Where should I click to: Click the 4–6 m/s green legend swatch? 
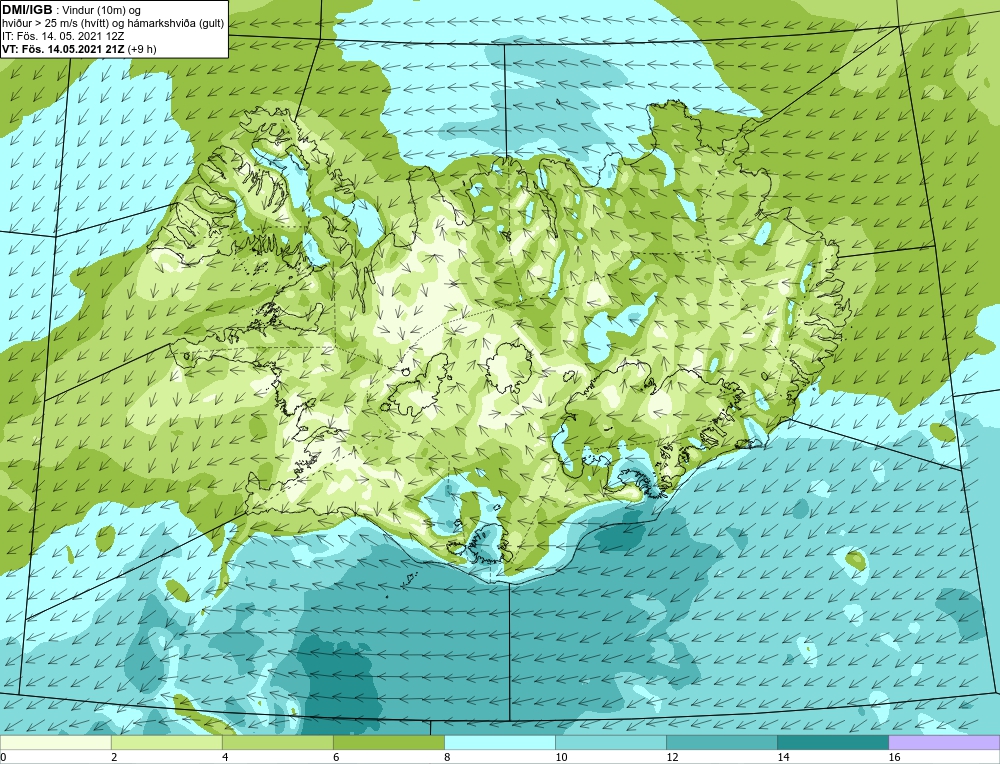[x=277, y=742]
